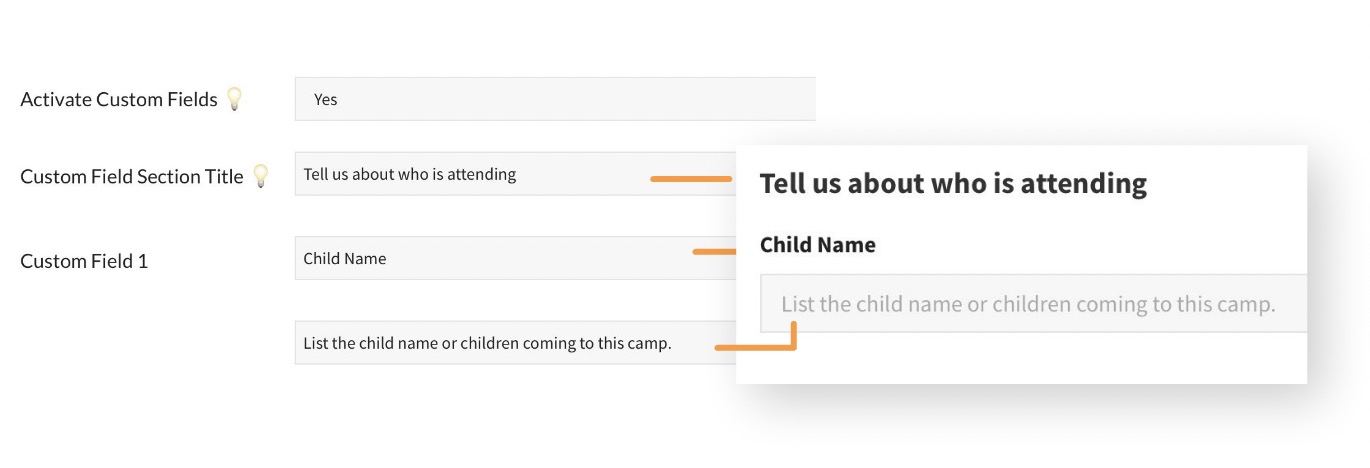Click the Activate Custom Fields label text
The image size is (1370, 468).
(x=118, y=99)
